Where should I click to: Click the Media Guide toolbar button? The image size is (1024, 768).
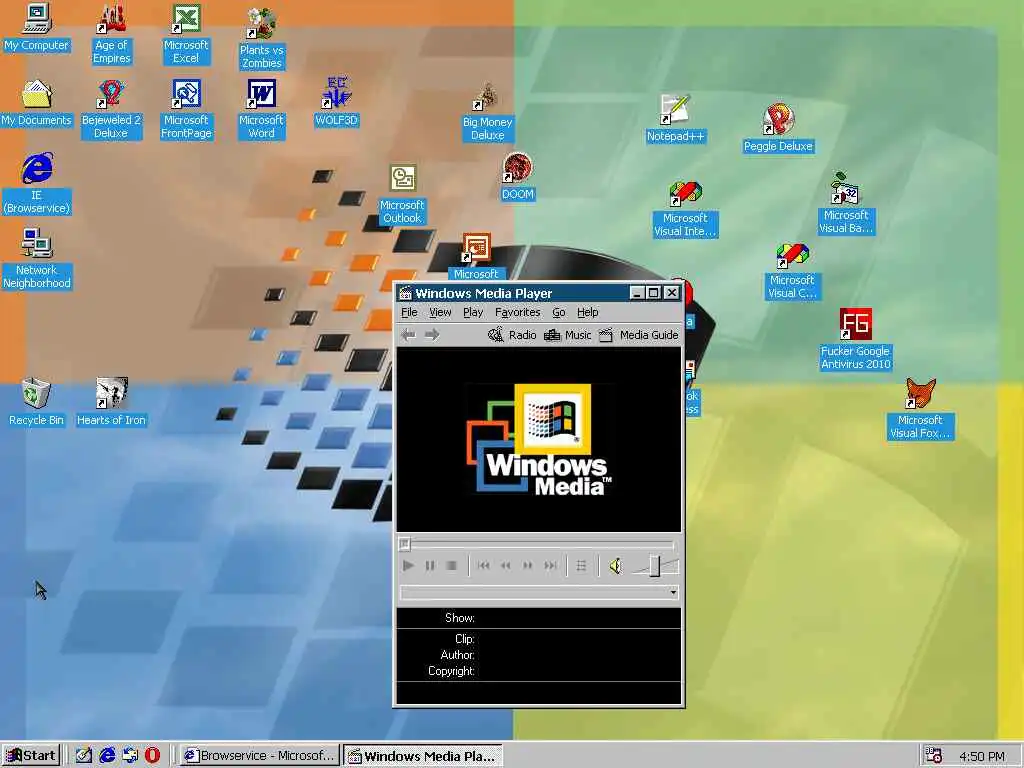639,335
